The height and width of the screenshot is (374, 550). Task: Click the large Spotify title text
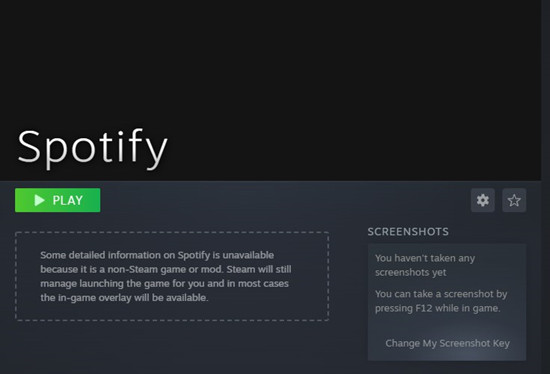tap(93, 147)
